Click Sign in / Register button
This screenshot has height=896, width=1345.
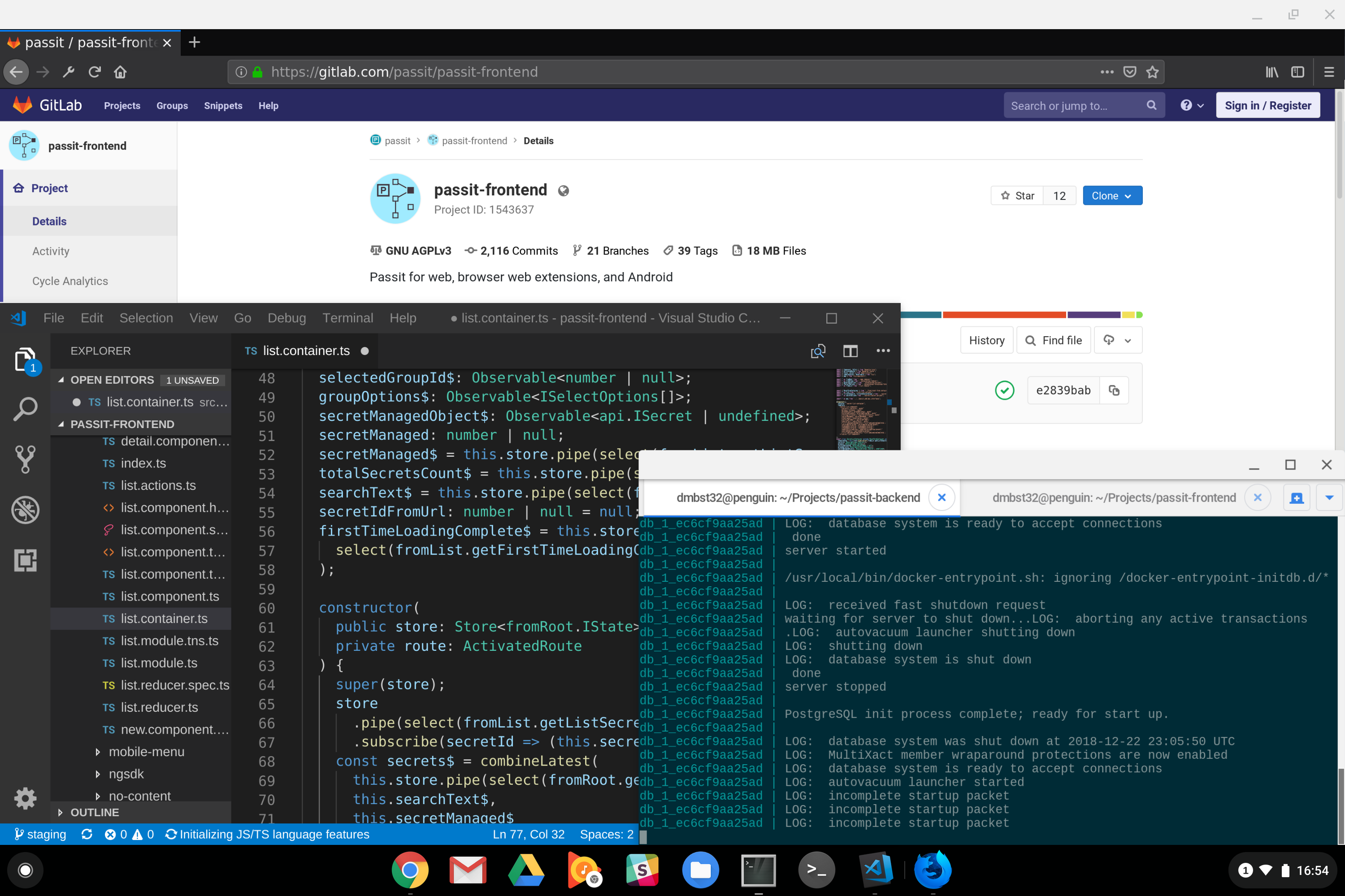[1268, 105]
